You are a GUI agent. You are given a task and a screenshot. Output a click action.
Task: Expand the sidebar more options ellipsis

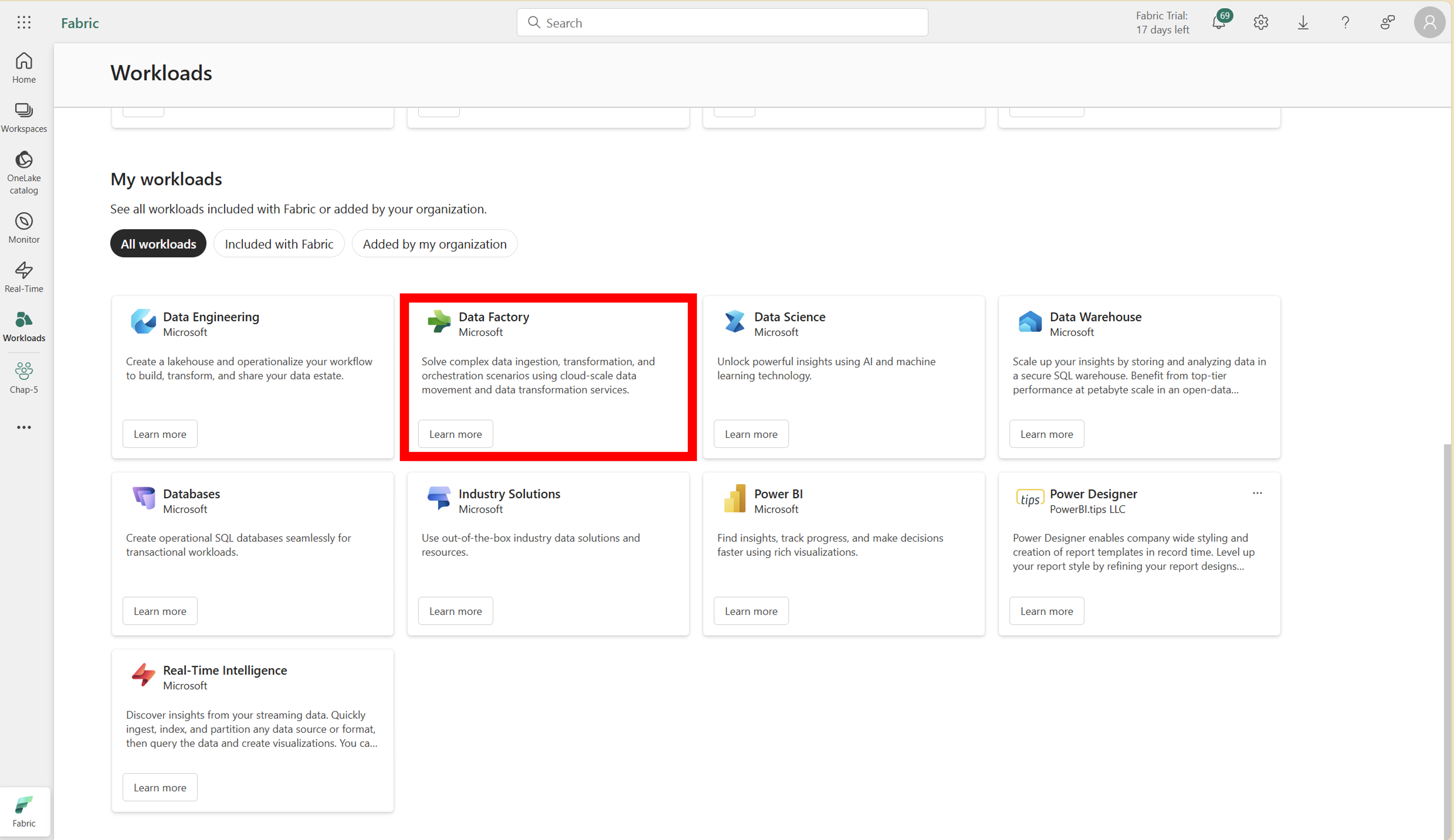[24, 427]
